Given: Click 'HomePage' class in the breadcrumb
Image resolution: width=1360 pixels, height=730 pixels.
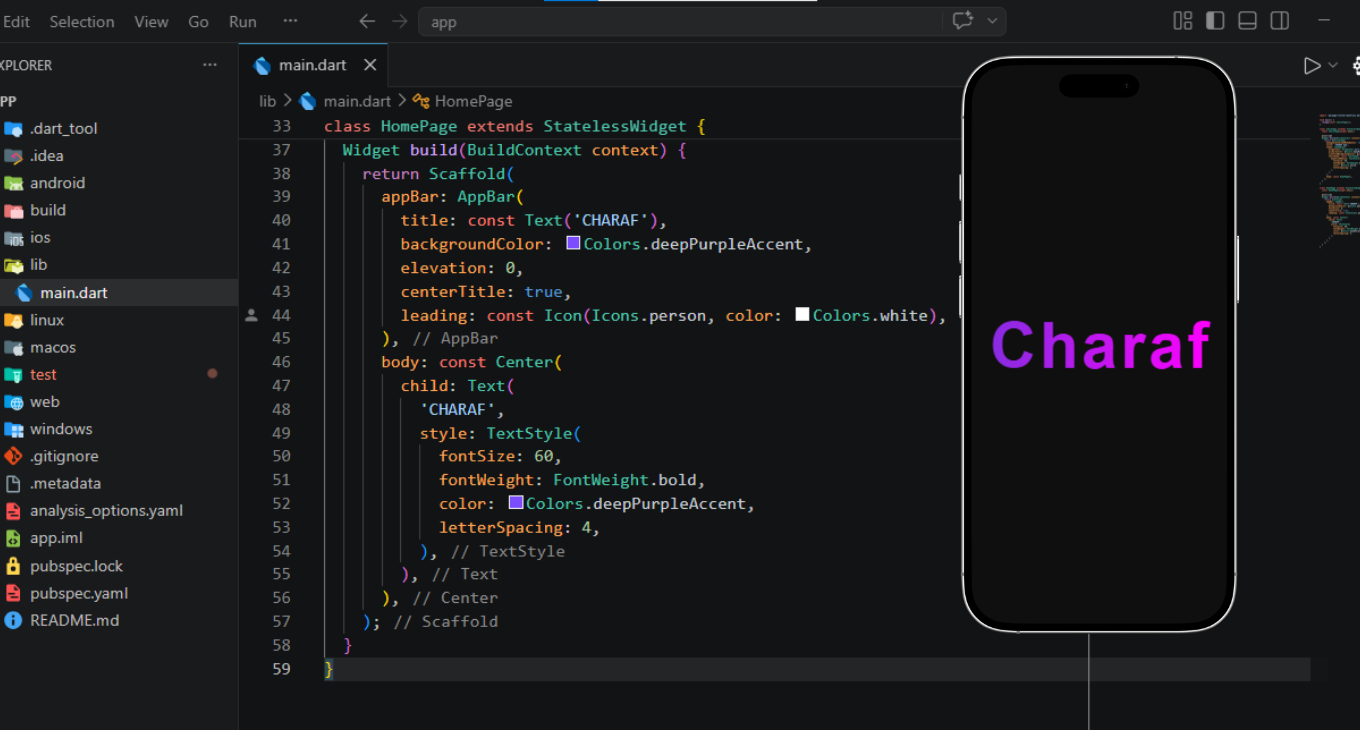Looking at the screenshot, I should click(x=473, y=101).
